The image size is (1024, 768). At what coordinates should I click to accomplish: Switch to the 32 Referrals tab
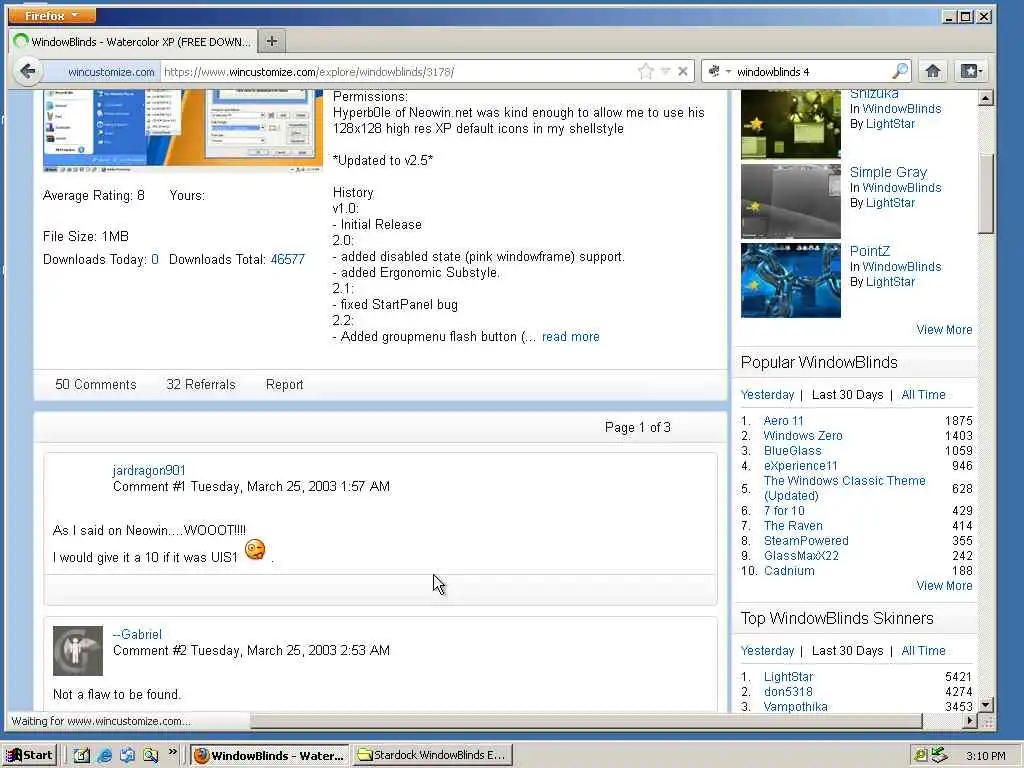point(200,385)
